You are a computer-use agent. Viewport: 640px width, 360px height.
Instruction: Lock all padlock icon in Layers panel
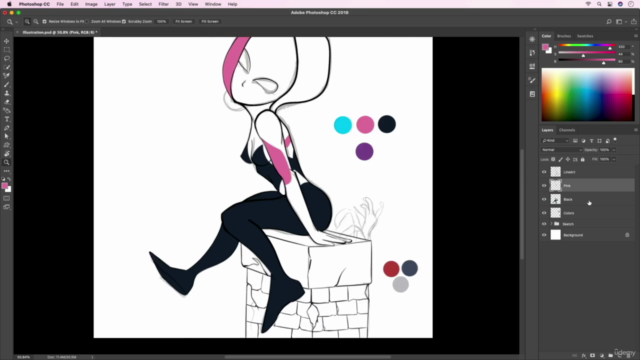pos(582,159)
